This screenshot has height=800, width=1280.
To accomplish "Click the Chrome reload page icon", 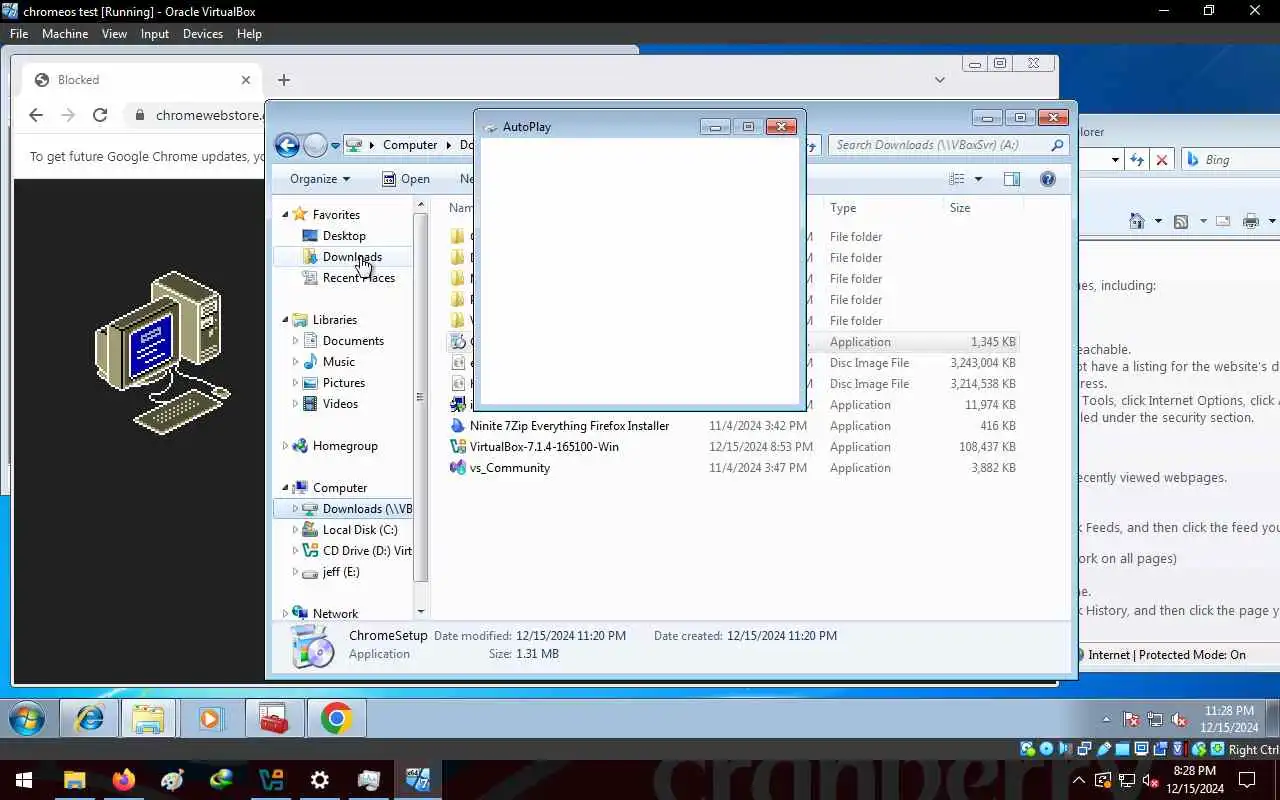I will tap(100, 115).
